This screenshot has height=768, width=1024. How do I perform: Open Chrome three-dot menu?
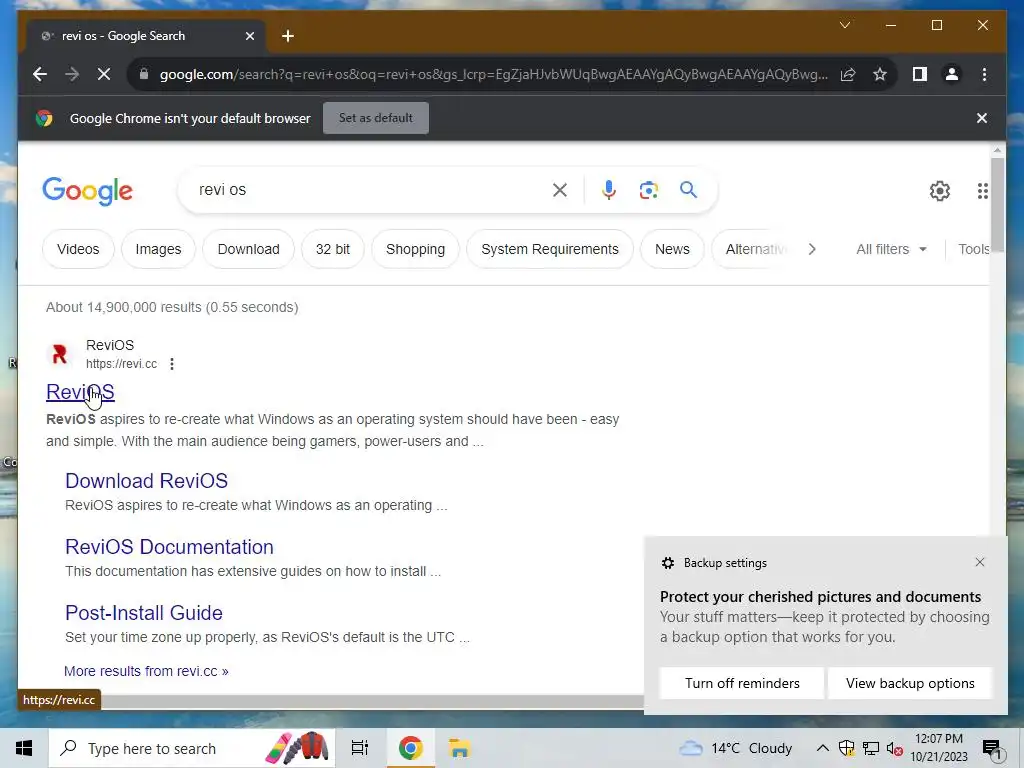[984, 74]
